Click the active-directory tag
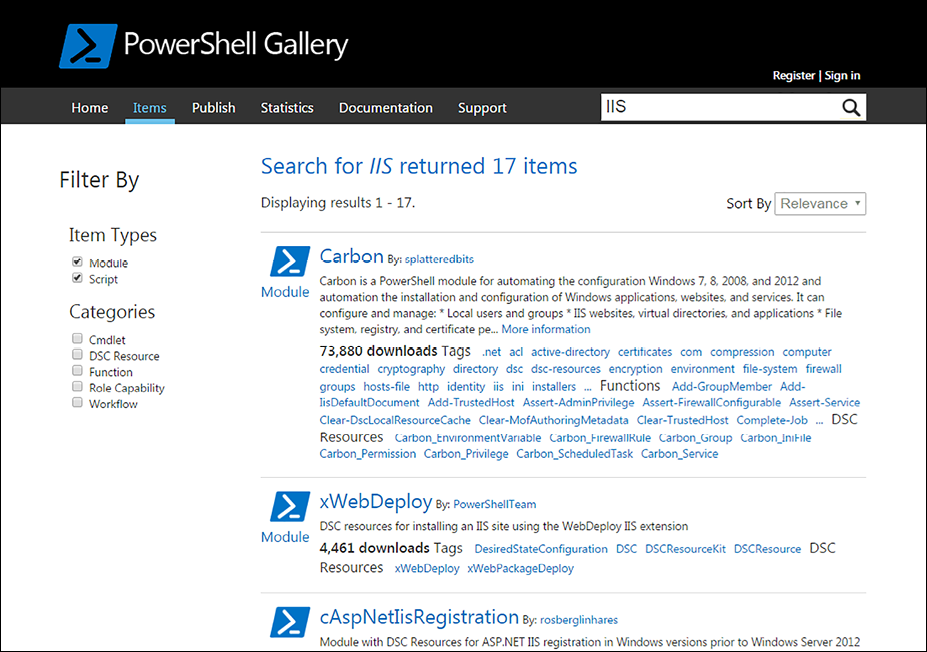This screenshot has width=927, height=652. tap(570, 352)
